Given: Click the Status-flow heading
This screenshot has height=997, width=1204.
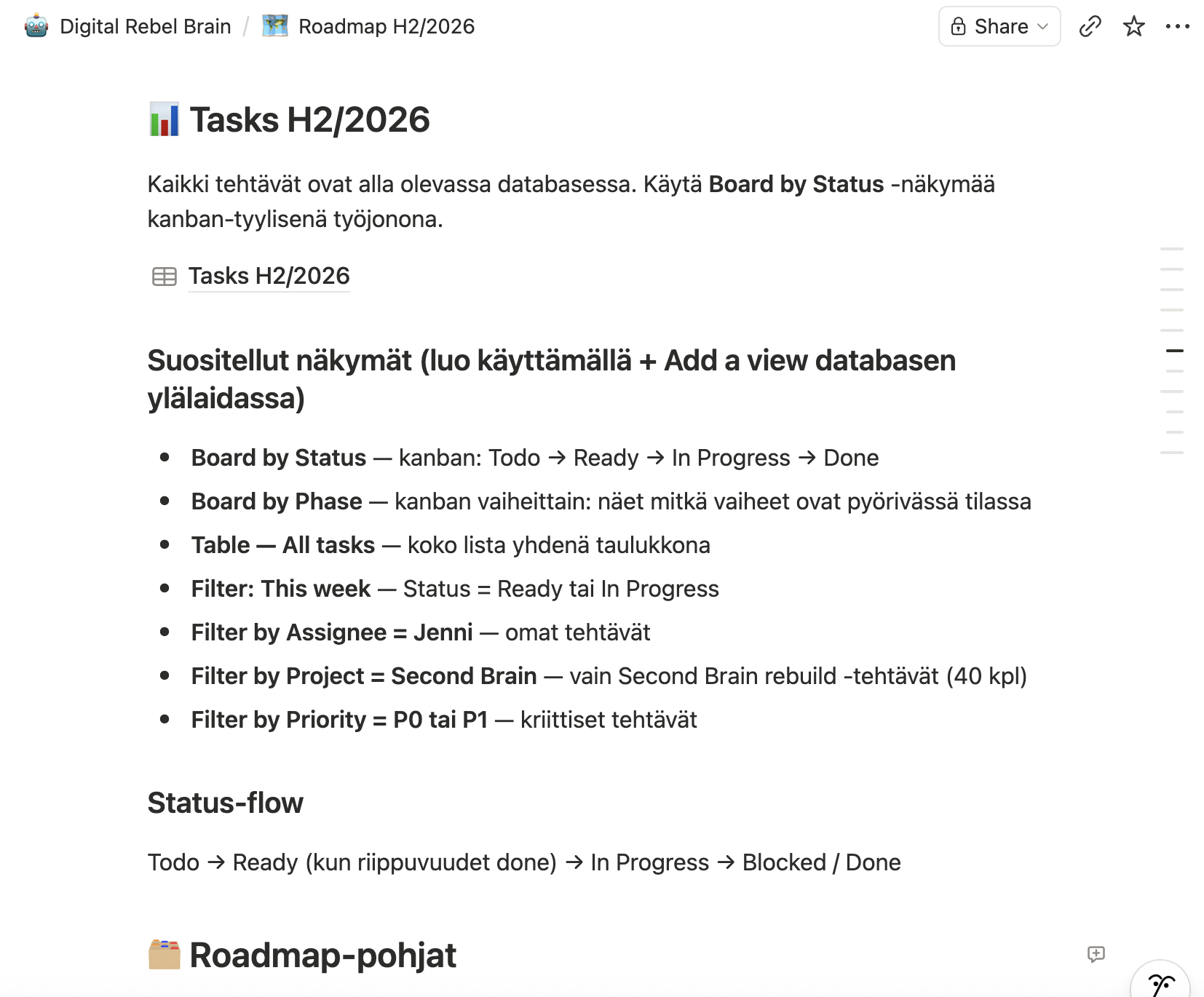Looking at the screenshot, I should [x=225, y=803].
